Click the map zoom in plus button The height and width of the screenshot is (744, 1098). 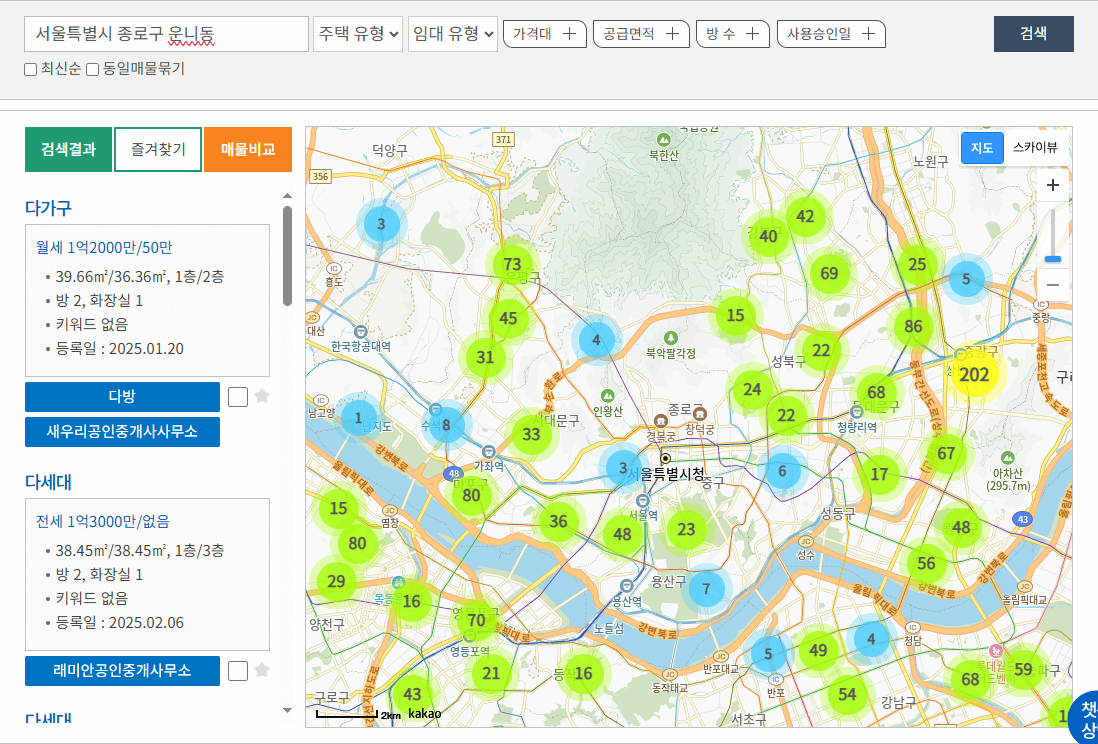click(1052, 186)
